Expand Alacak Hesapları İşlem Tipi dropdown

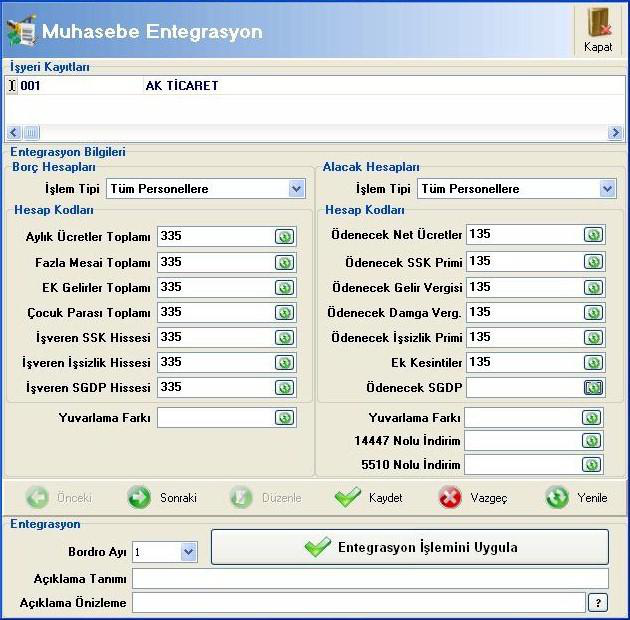click(608, 188)
